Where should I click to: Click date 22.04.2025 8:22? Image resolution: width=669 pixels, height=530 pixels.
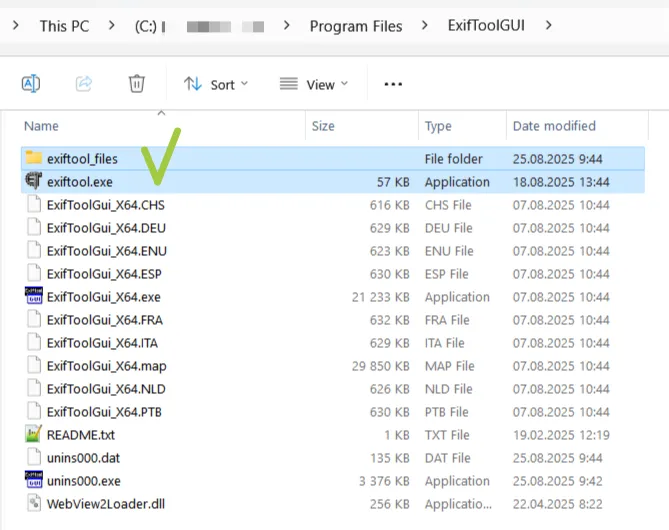pos(558,504)
